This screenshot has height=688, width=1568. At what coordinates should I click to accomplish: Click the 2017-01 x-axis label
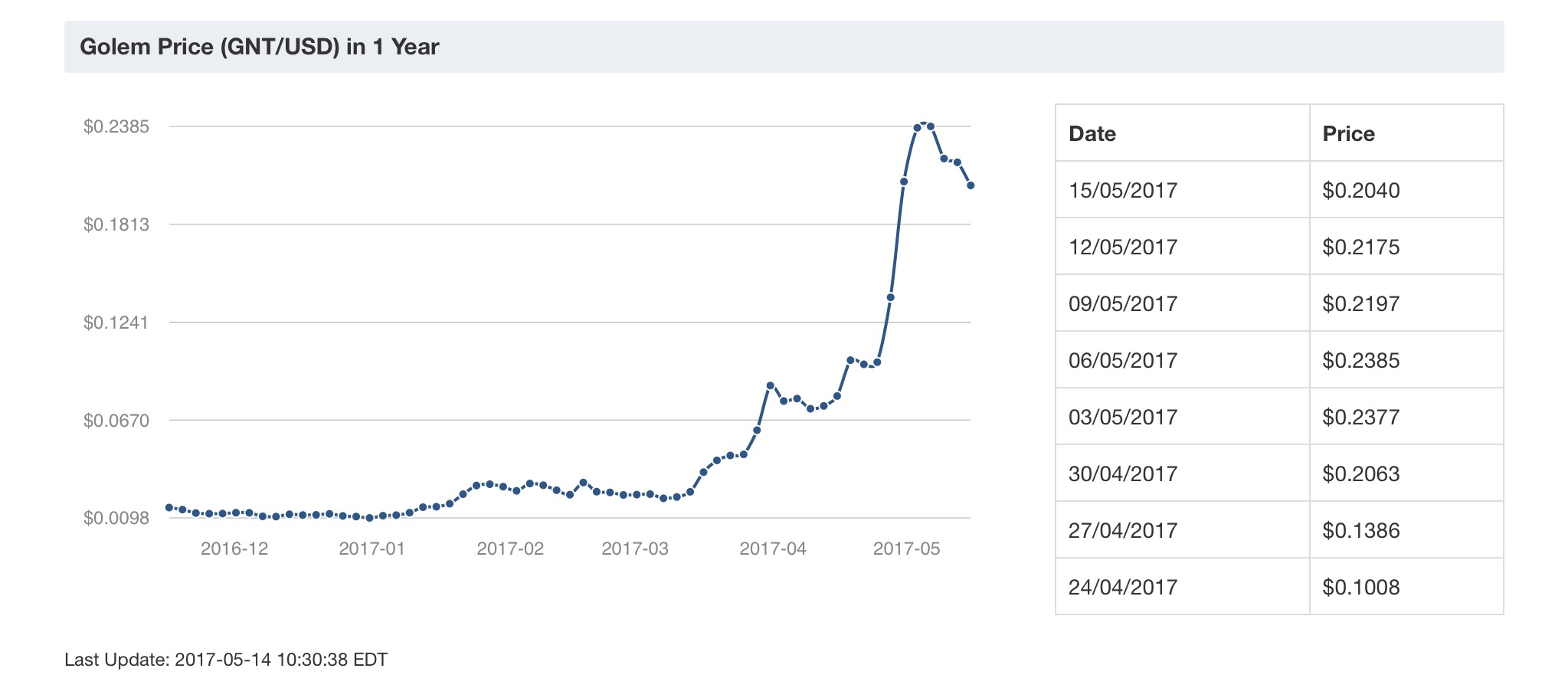coord(372,549)
